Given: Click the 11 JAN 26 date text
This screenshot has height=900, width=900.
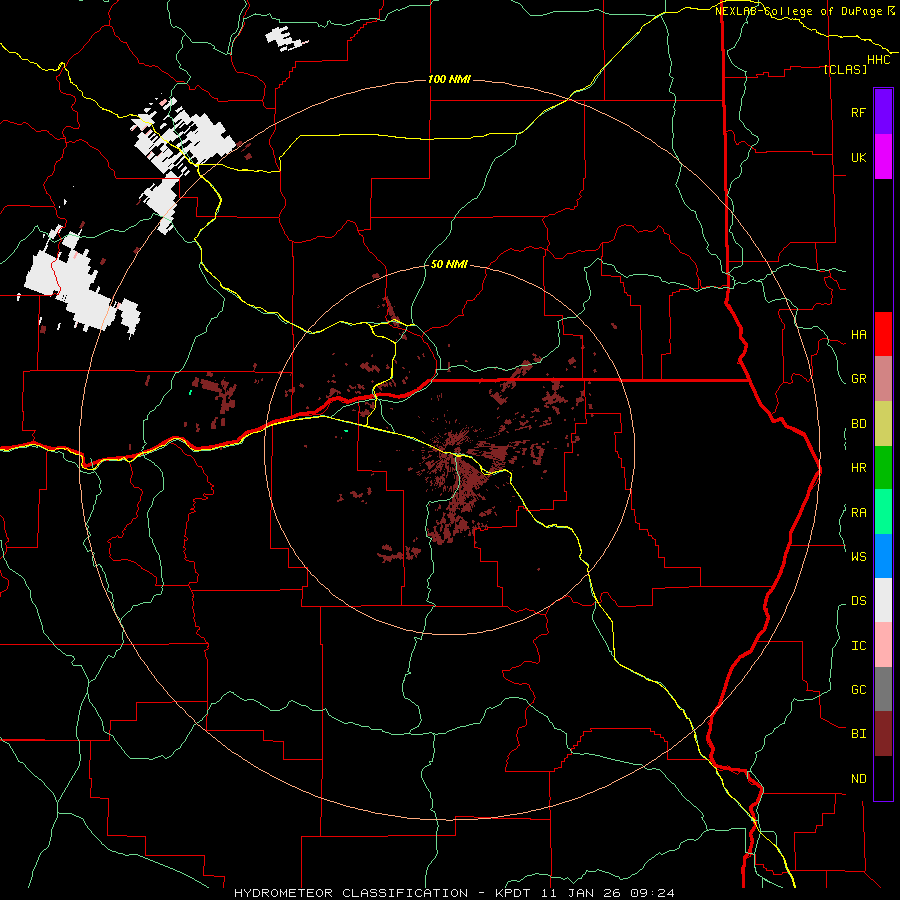Looking at the screenshot, I should click(x=579, y=893).
